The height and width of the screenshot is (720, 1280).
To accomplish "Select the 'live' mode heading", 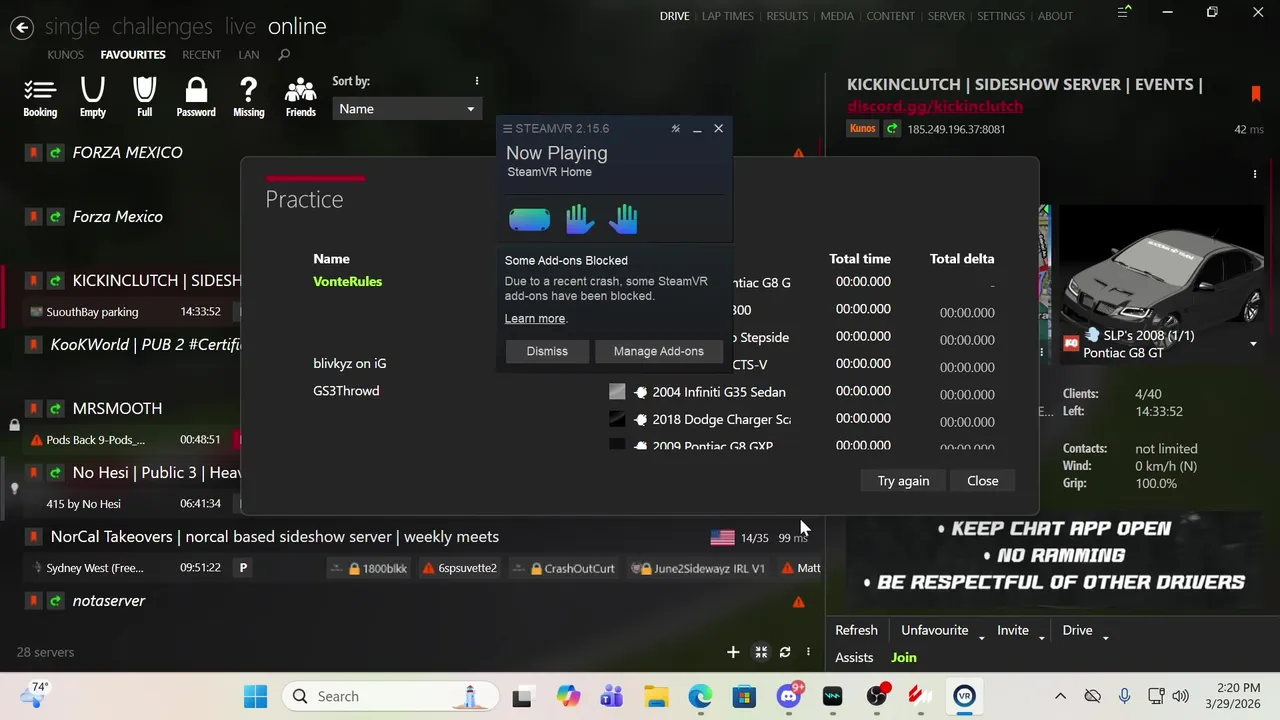I will tap(240, 27).
